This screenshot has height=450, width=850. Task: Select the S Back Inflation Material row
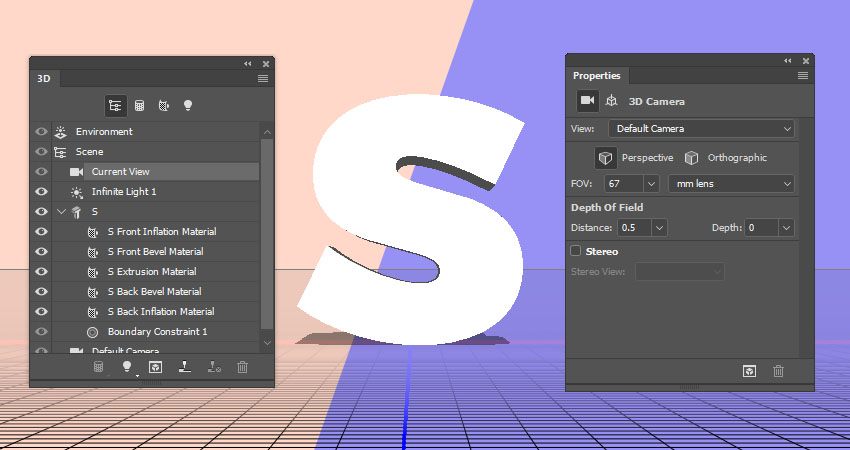pos(156,312)
